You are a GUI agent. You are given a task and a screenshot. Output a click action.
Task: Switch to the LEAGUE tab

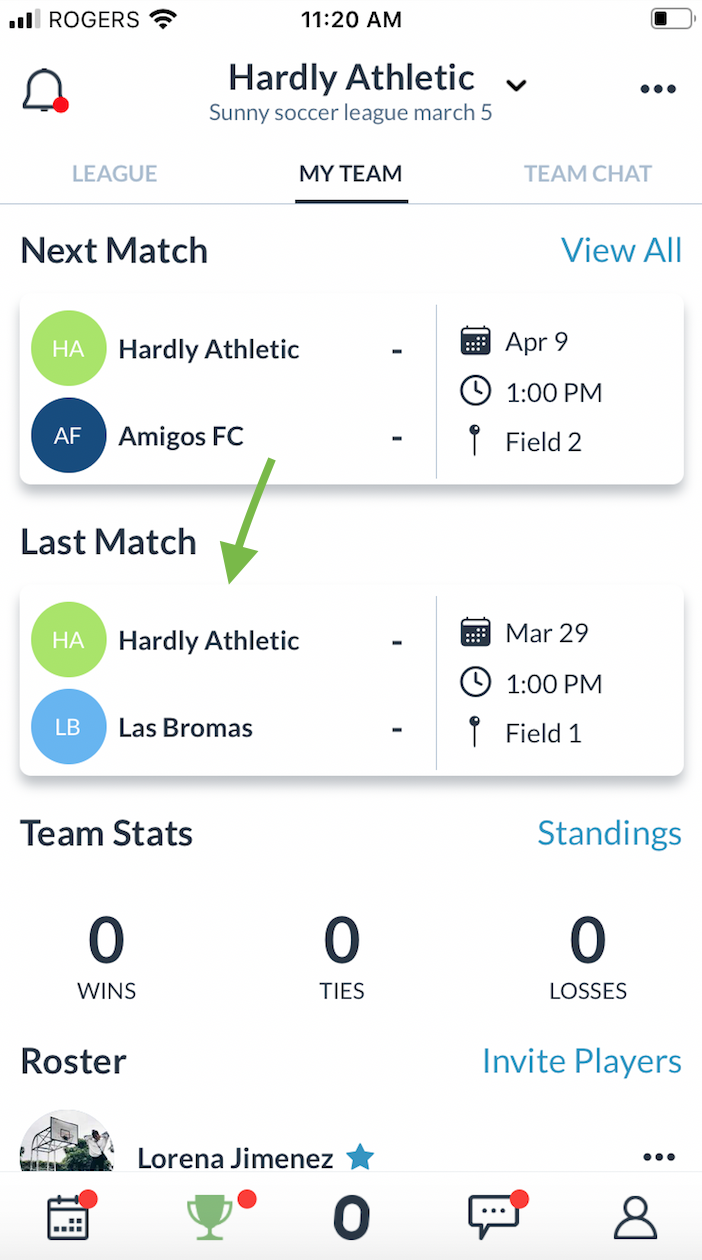pyautogui.click(x=114, y=174)
